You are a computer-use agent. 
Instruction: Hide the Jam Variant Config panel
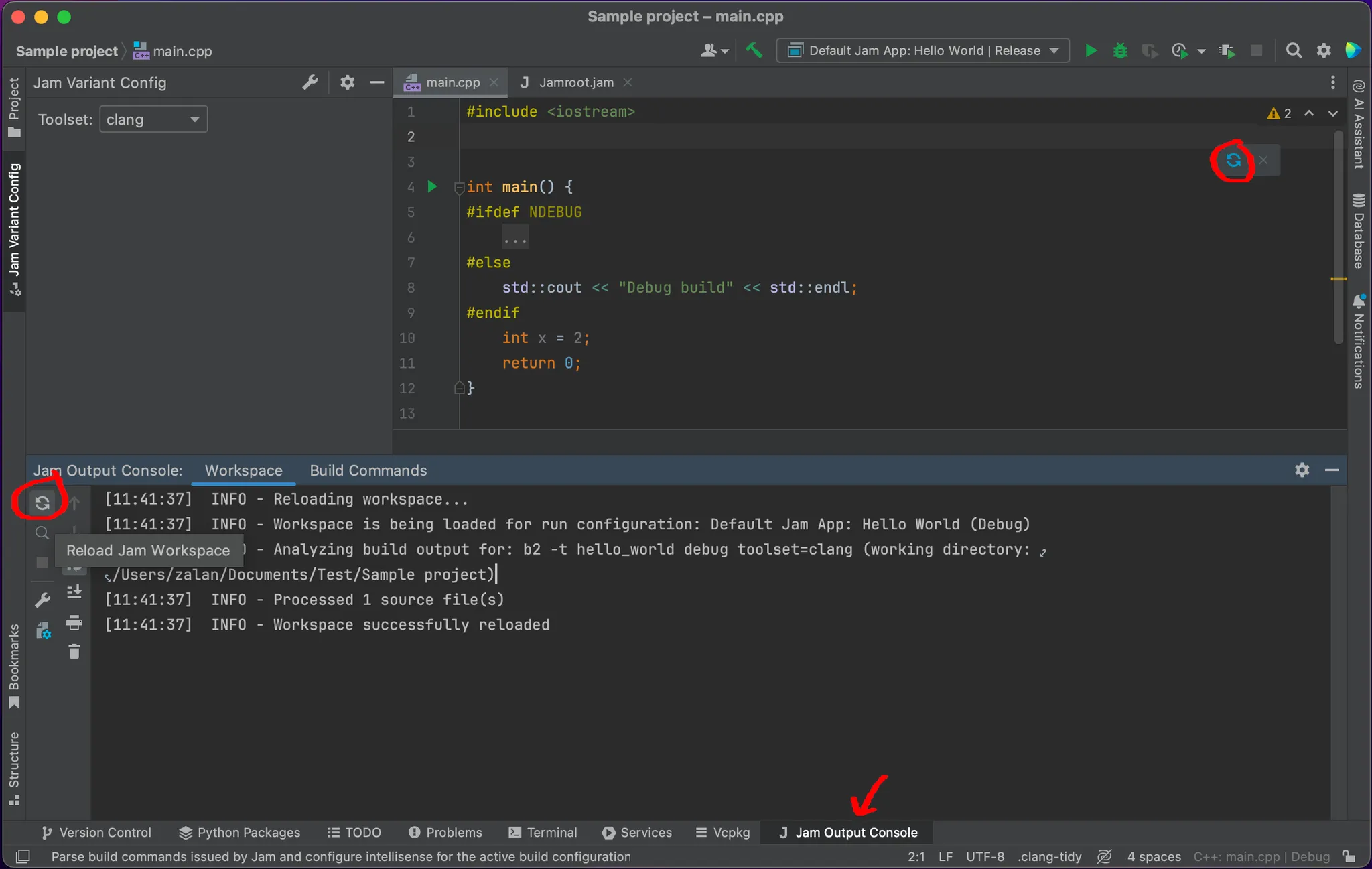[377, 82]
